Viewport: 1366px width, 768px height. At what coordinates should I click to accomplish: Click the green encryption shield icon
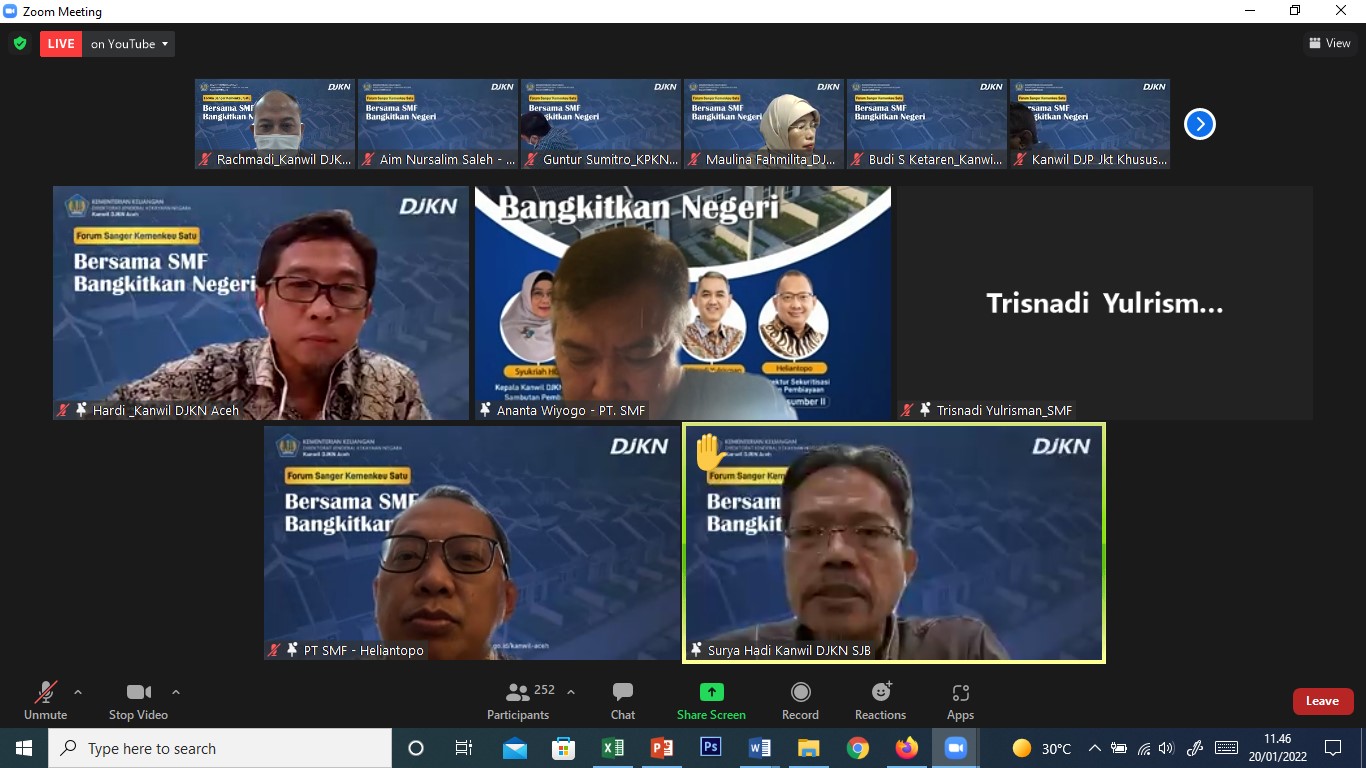[x=20, y=43]
